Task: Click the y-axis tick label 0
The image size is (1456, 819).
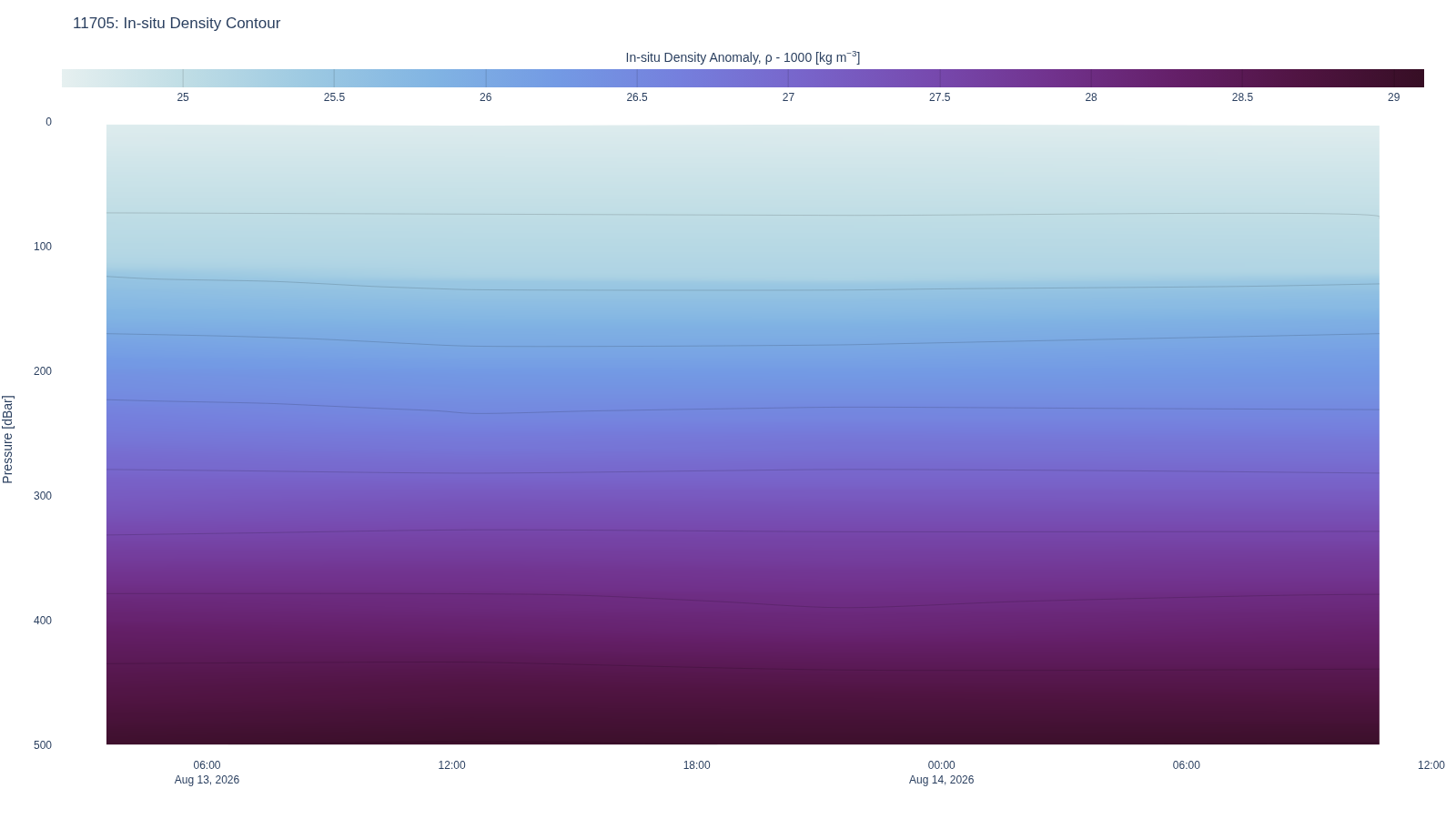Action: (48, 122)
